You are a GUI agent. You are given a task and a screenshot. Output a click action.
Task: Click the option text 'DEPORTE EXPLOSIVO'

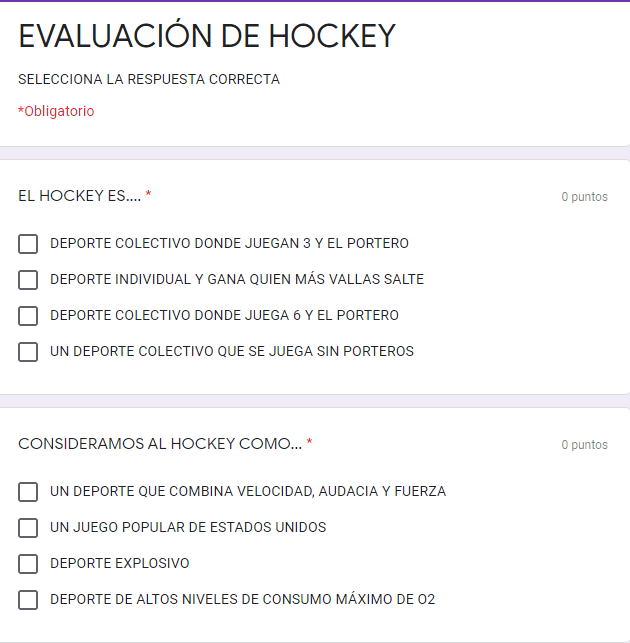pos(120,564)
